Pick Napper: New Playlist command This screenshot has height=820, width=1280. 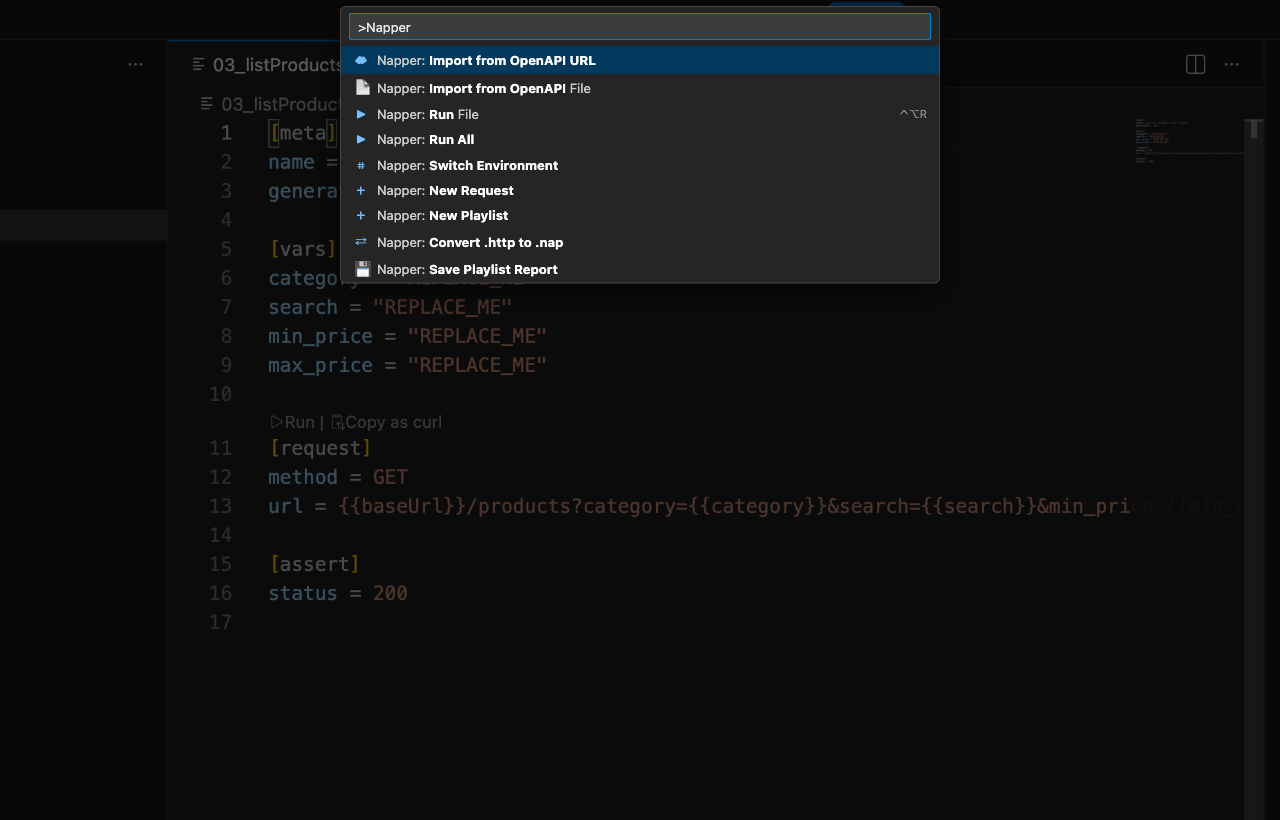tap(640, 215)
